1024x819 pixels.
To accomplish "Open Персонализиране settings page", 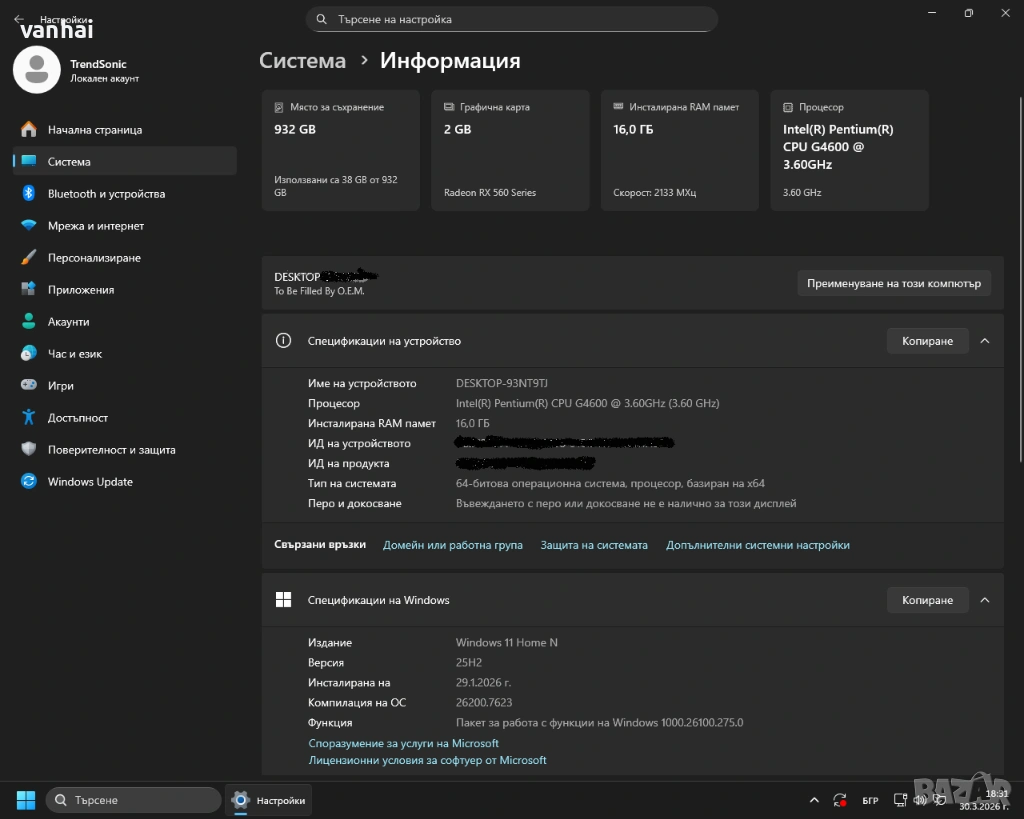I will click(x=94, y=258).
